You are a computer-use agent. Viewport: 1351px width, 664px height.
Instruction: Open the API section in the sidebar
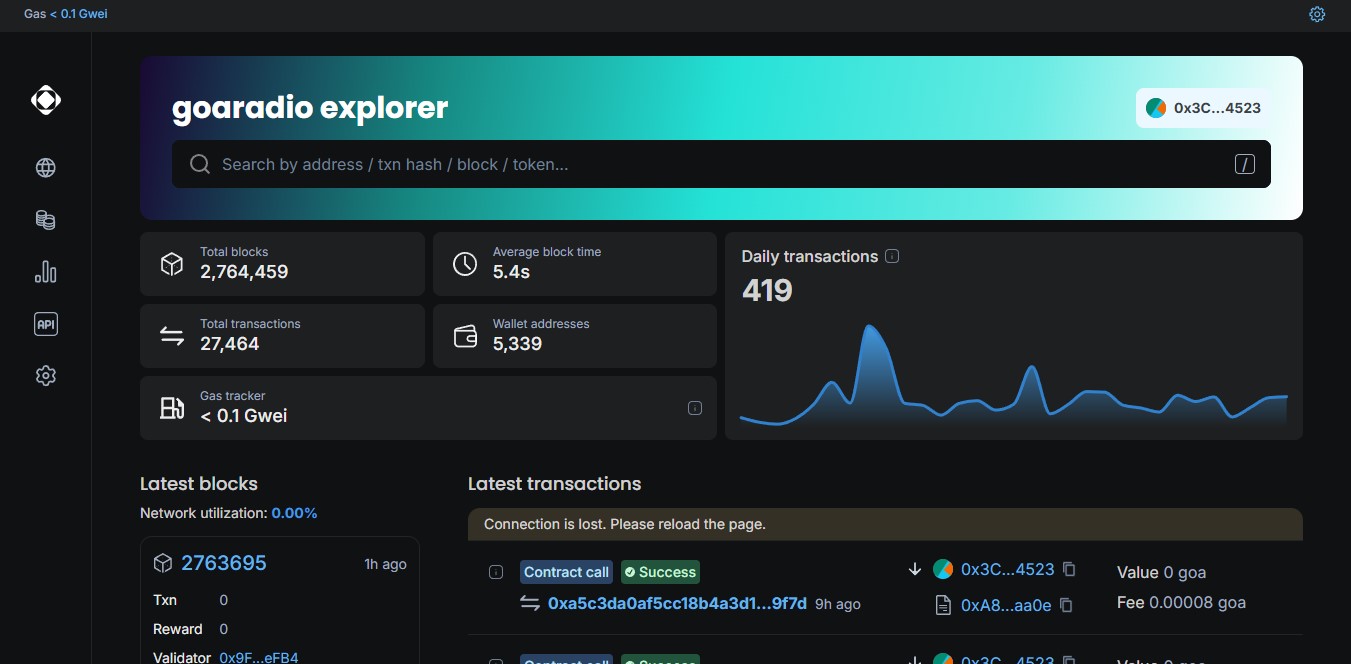point(45,323)
